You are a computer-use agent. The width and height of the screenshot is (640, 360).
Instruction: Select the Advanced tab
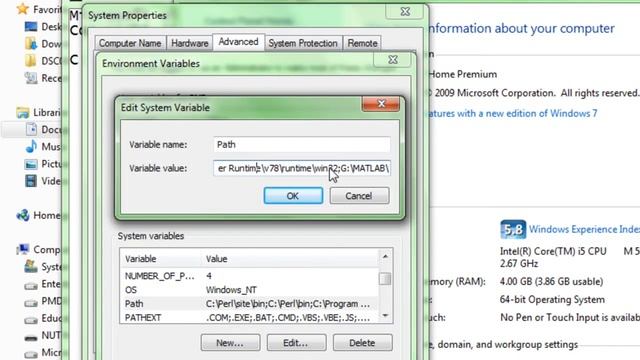click(x=238, y=42)
